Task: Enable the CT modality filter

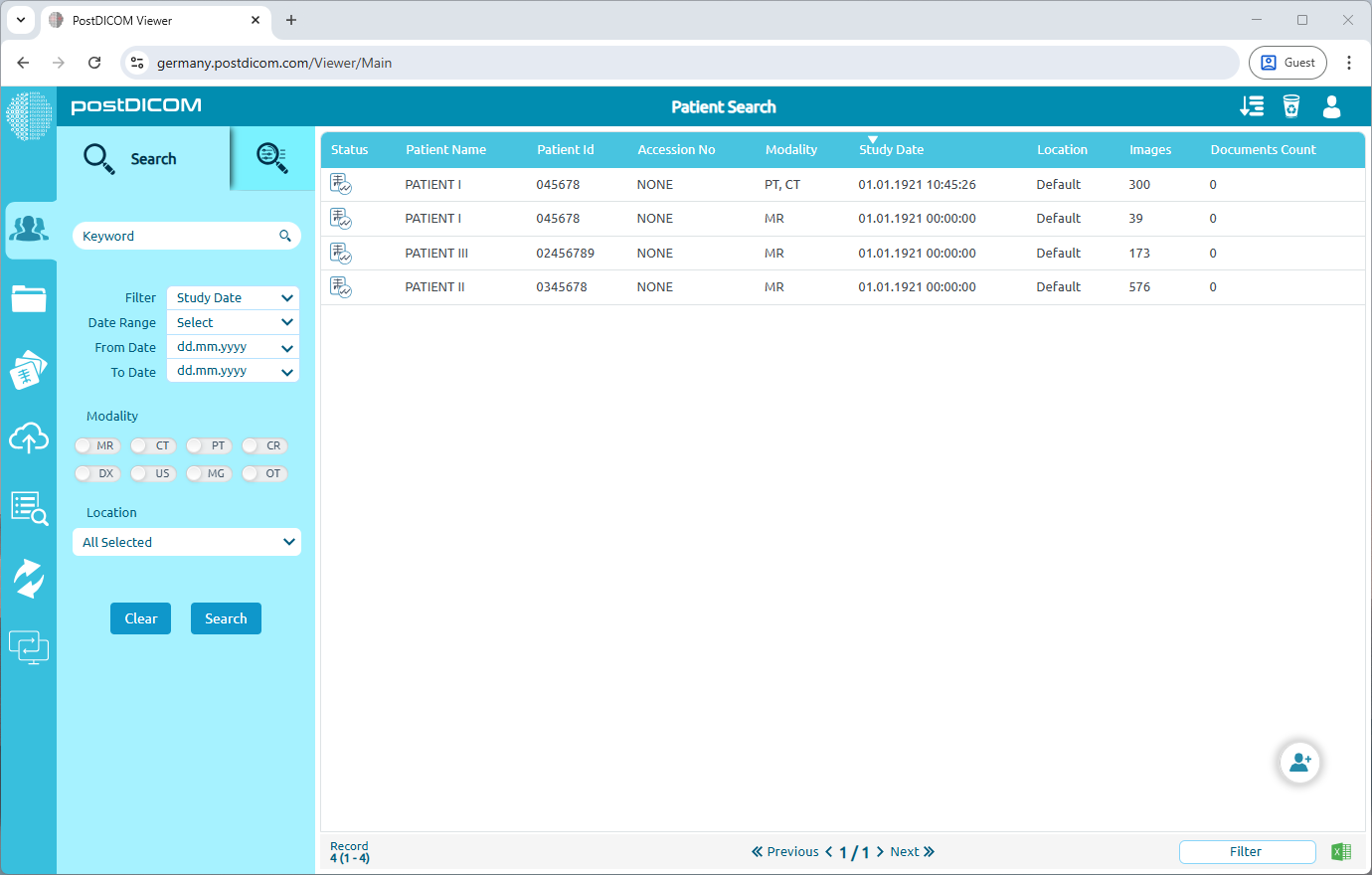Action: pyautogui.click(x=152, y=445)
